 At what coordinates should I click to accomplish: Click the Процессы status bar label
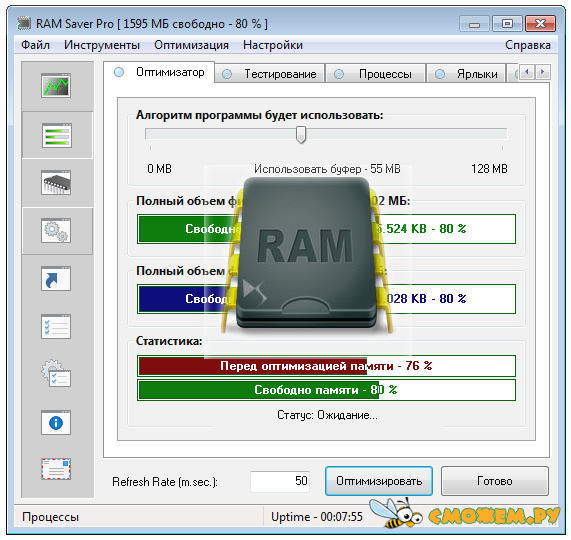coord(50,517)
